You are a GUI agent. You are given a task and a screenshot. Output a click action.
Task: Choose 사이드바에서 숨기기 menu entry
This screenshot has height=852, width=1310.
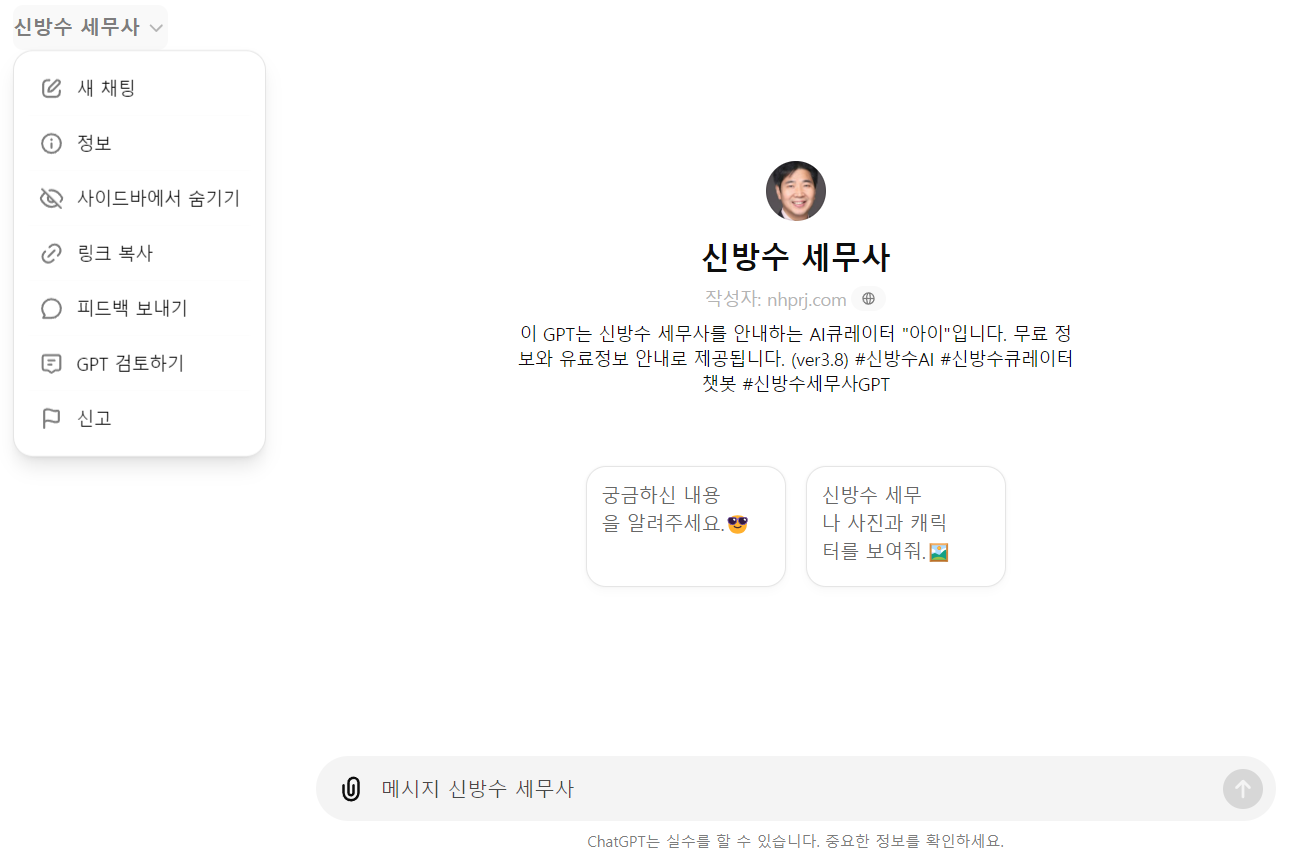pyautogui.click(x=139, y=199)
